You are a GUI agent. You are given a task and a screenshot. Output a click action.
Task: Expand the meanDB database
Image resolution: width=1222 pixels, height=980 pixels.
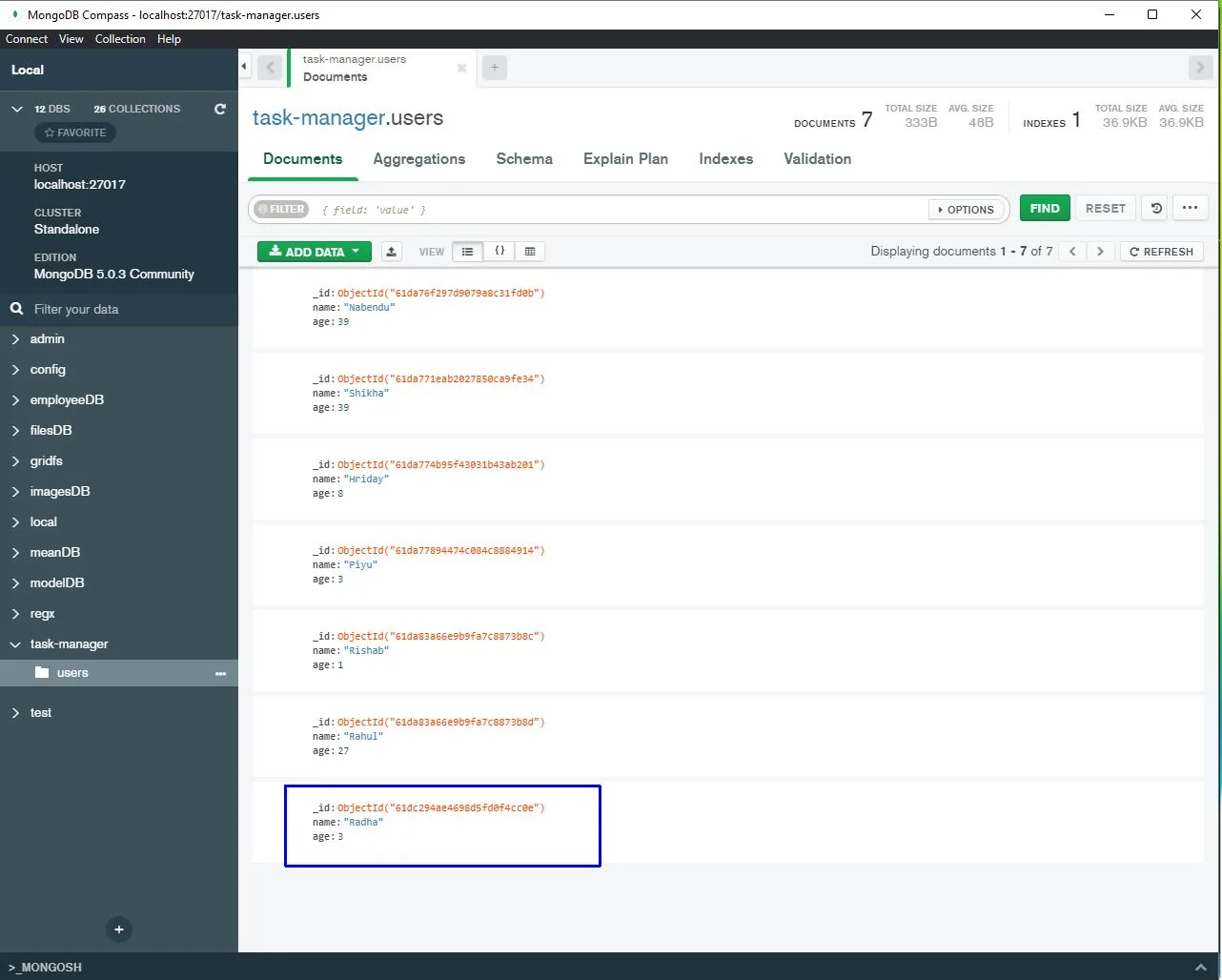click(x=15, y=553)
